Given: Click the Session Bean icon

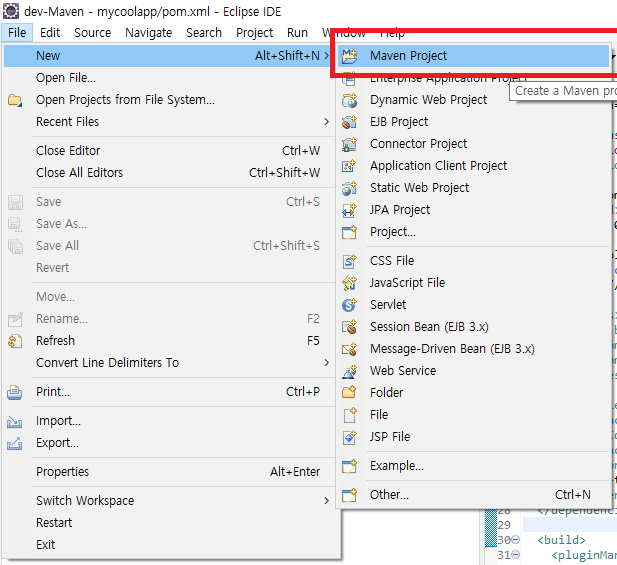Looking at the screenshot, I should point(349,327).
